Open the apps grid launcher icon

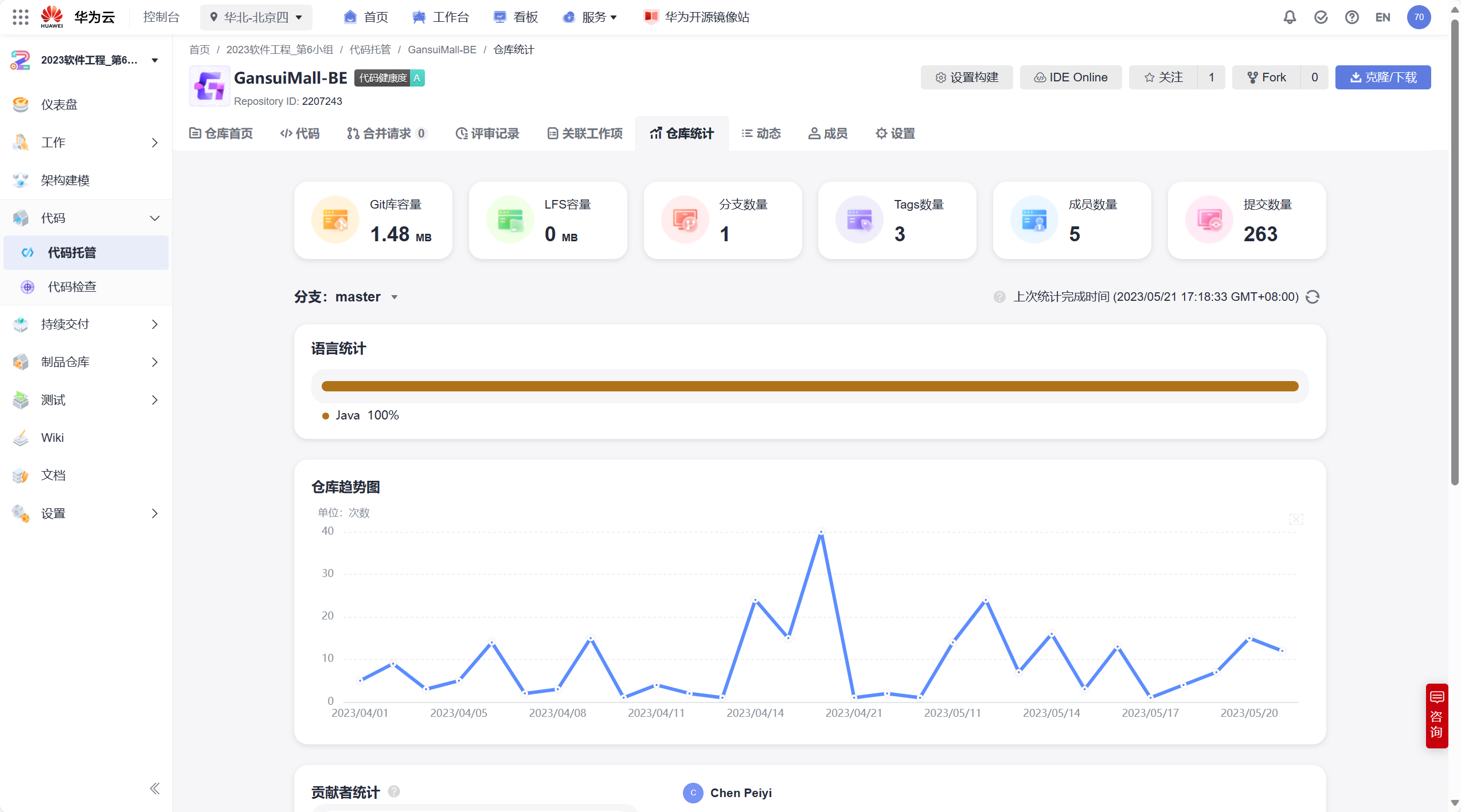20,17
